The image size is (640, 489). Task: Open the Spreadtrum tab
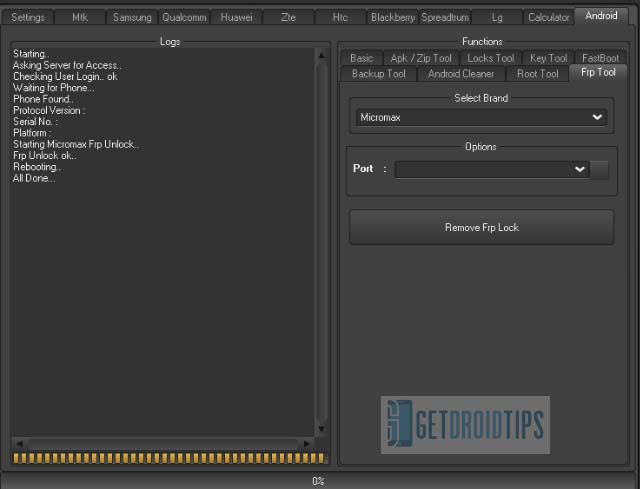click(445, 18)
